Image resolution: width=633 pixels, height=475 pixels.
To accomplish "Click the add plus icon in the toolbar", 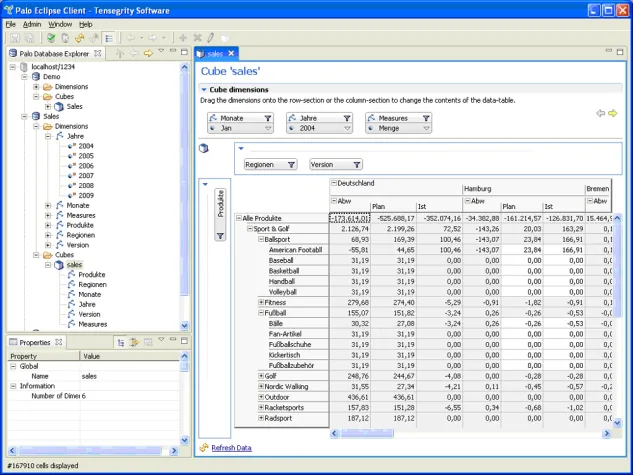I will coord(183,37).
